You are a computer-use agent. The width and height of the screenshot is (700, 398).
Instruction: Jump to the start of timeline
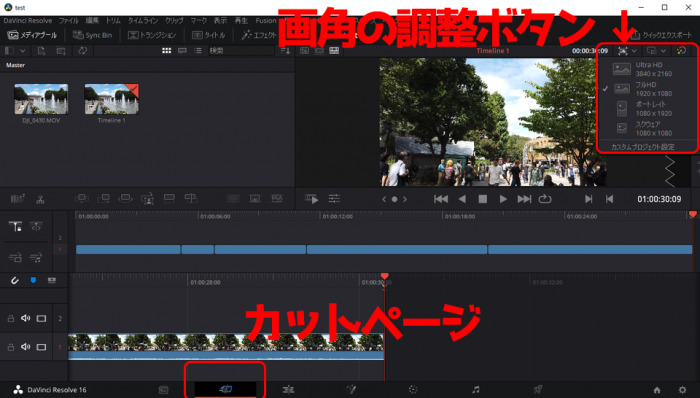coord(441,199)
